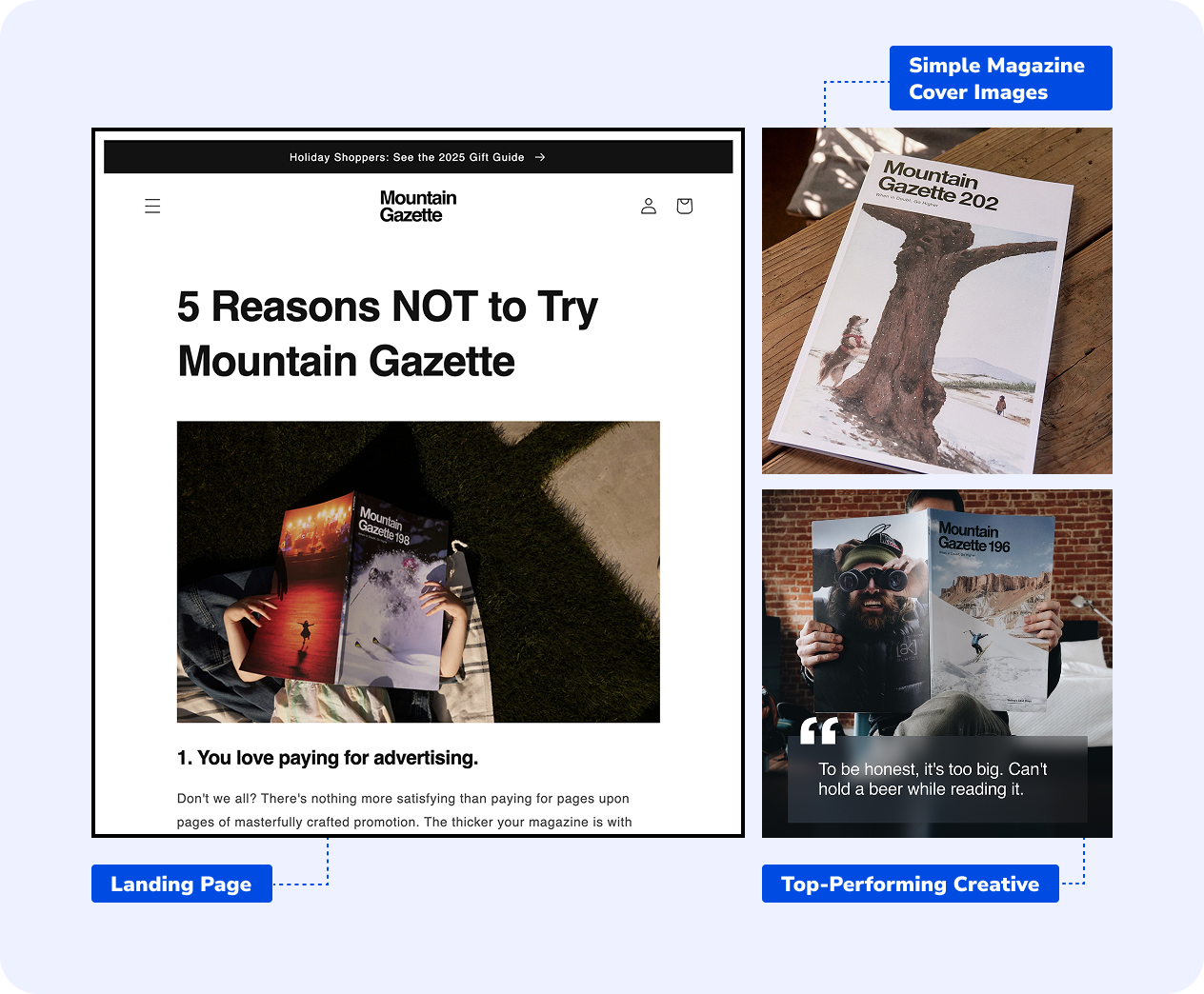Open the Mountain Gazette 202 cover image
Screen dimensions: 1204x994
[937, 301]
